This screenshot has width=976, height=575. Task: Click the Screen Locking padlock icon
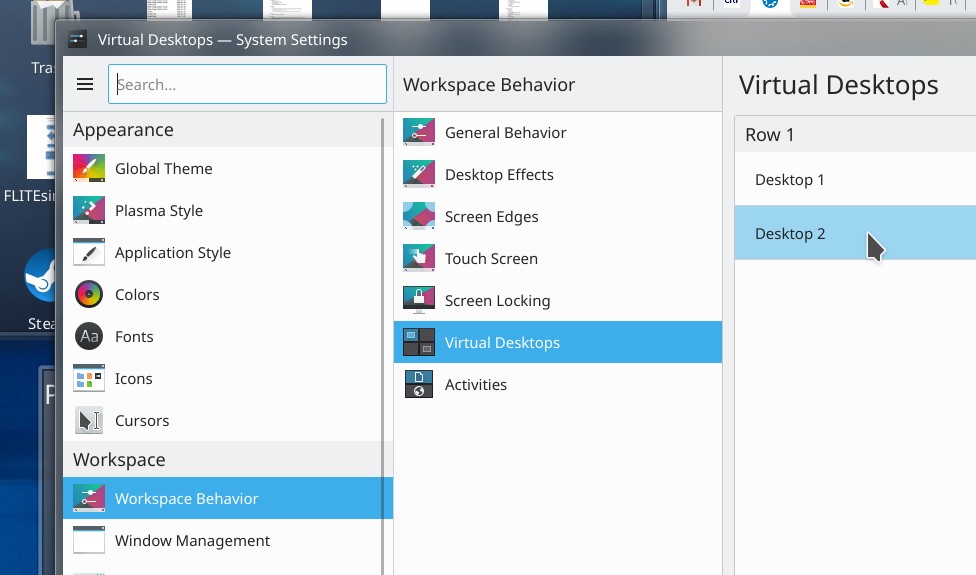(x=418, y=300)
